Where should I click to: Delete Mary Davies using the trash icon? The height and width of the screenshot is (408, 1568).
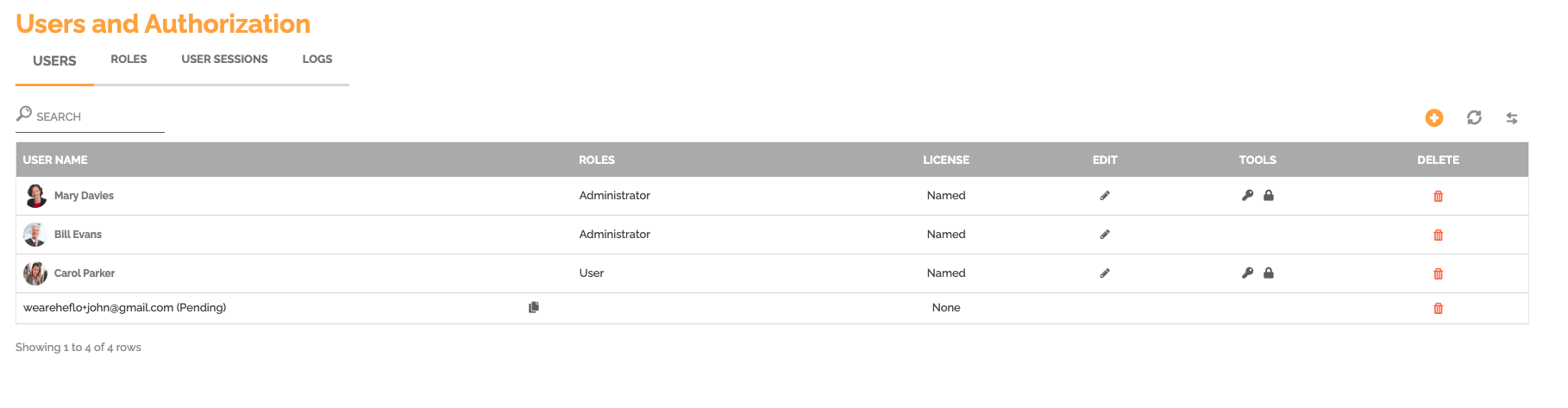[1438, 197]
